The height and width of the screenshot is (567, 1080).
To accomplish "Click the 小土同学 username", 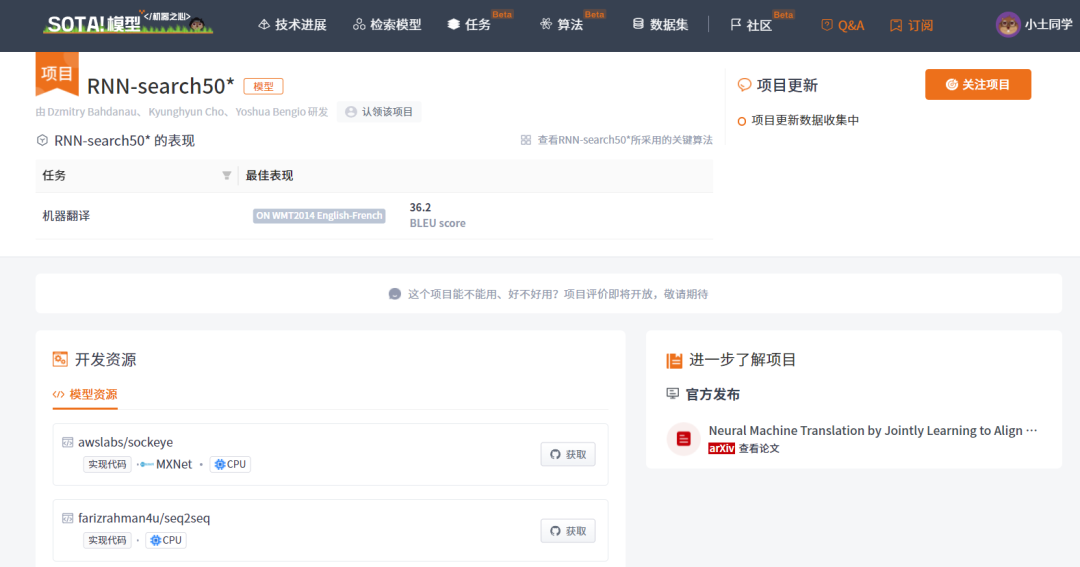I will click(x=1048, y=25).
